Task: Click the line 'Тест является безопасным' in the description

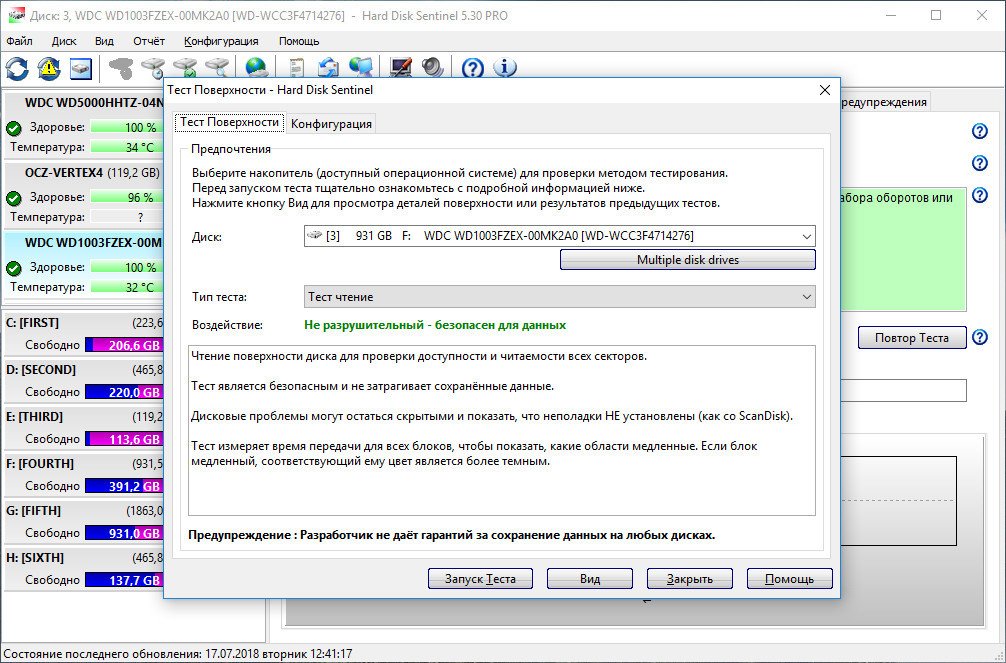Action: tap(372, 386)
